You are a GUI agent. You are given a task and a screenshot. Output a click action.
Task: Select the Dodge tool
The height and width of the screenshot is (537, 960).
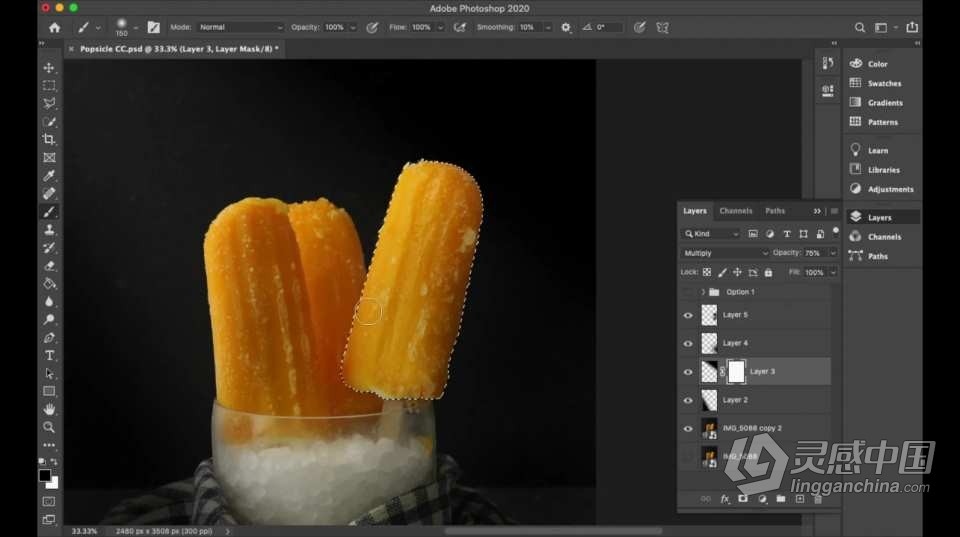(x=49, y=320)
